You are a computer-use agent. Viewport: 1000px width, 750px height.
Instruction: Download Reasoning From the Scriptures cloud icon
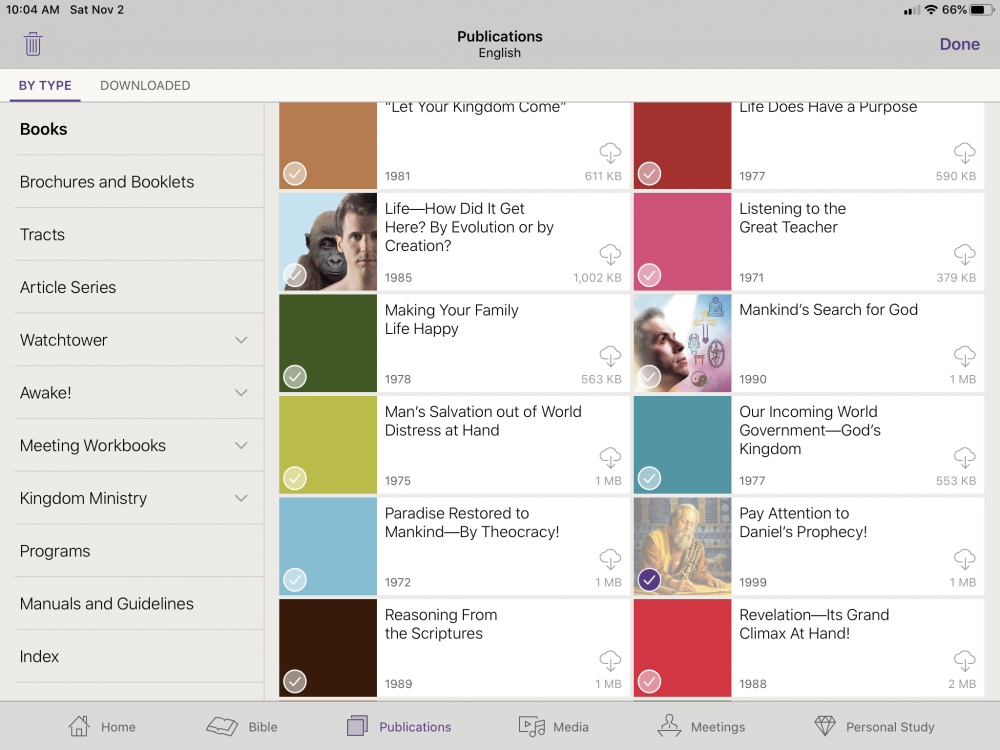click(x=609, y=660)
